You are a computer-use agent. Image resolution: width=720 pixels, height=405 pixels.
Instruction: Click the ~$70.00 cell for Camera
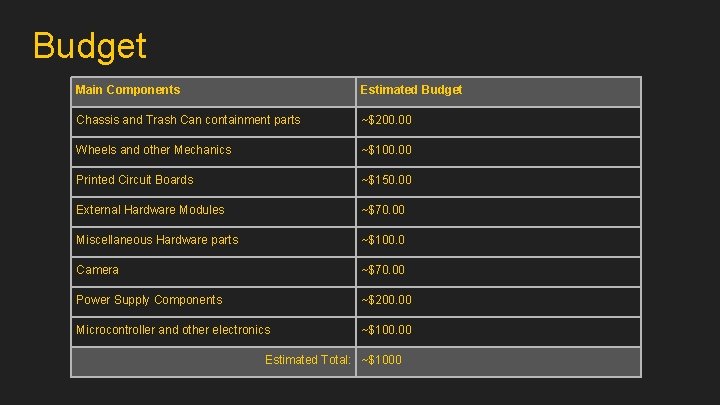coord(383,270)
